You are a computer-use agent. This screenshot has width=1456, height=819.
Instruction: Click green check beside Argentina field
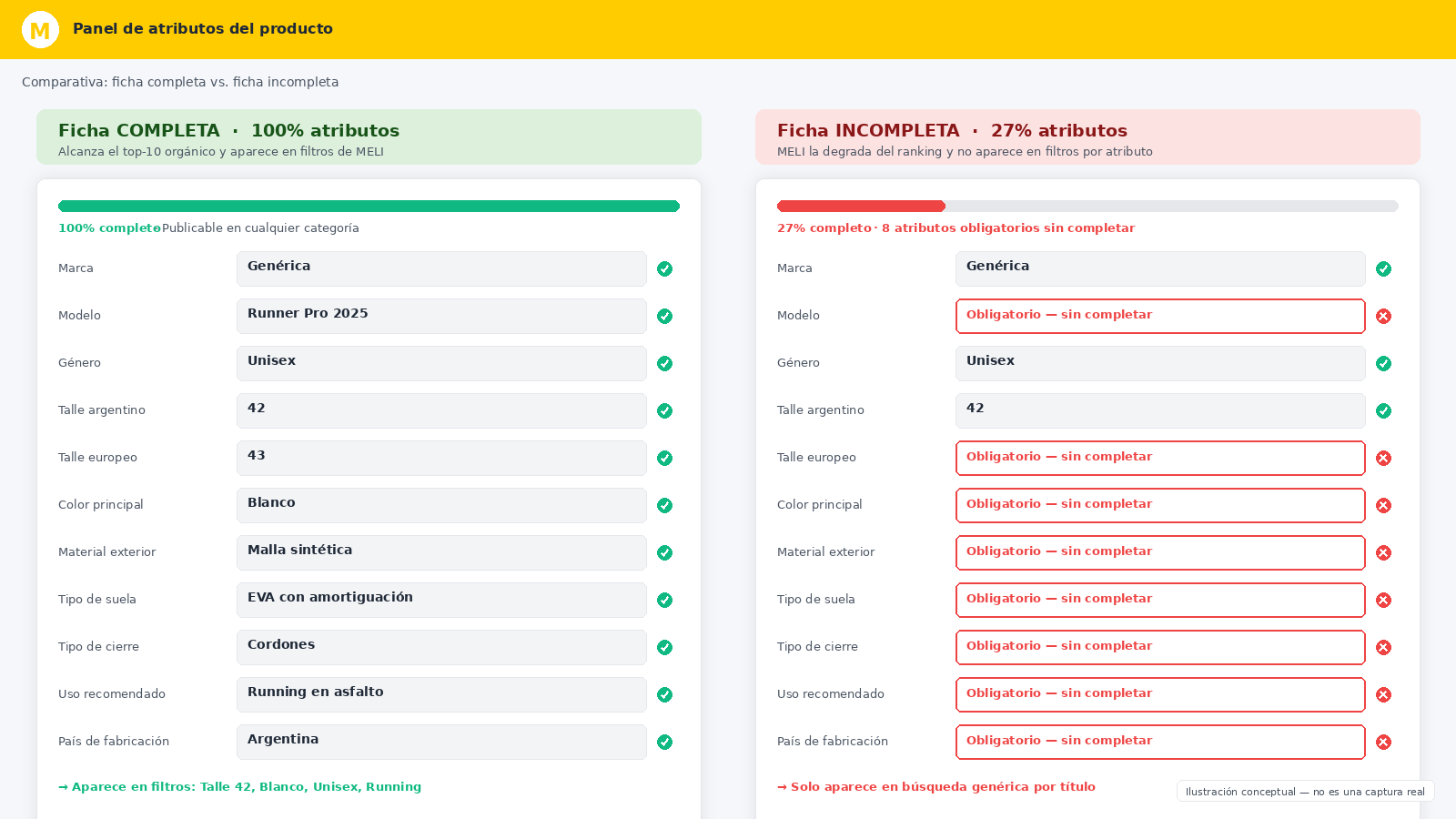[665, 742]
